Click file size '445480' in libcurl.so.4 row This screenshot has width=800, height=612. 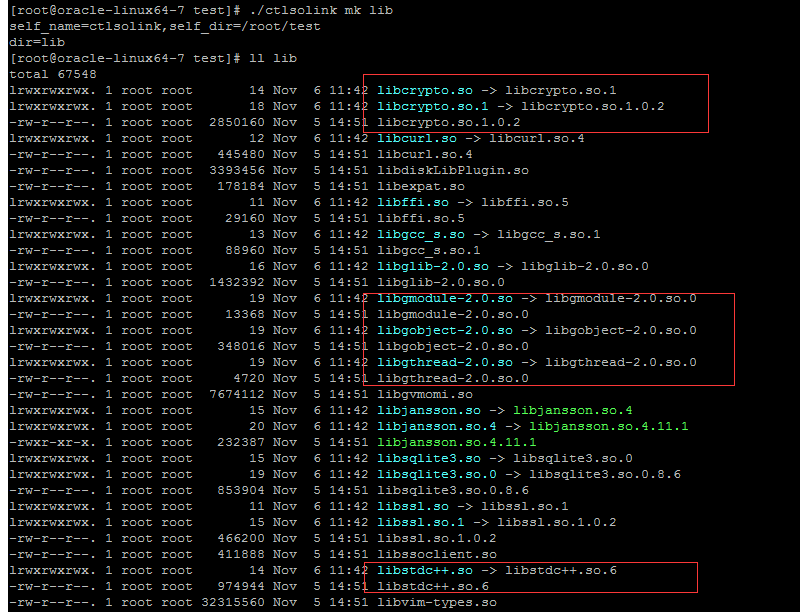[x=241, y=155]
